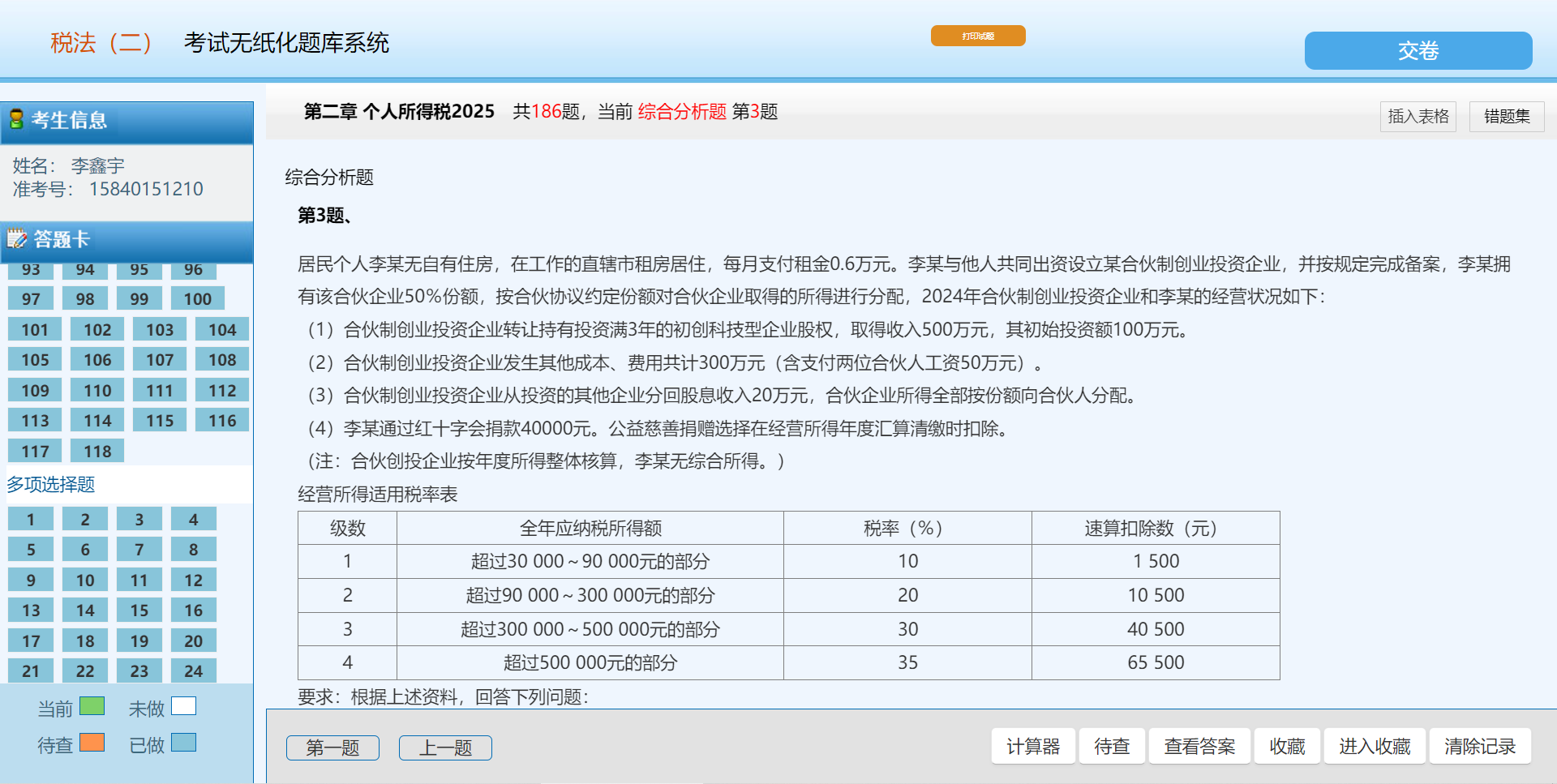
Task: Open the 错题集 wrong answers collection
Action: 1506,117
